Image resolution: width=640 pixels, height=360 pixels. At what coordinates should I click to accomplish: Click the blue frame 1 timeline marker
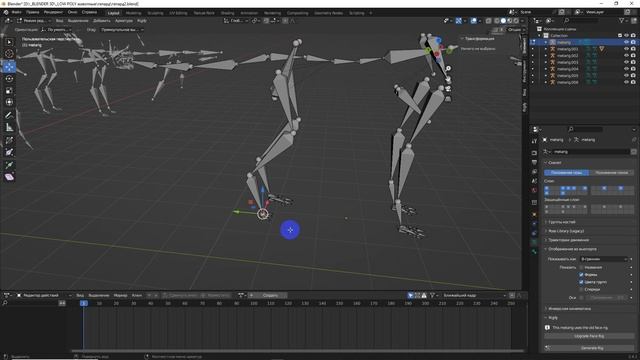click(x=84, y=303)
